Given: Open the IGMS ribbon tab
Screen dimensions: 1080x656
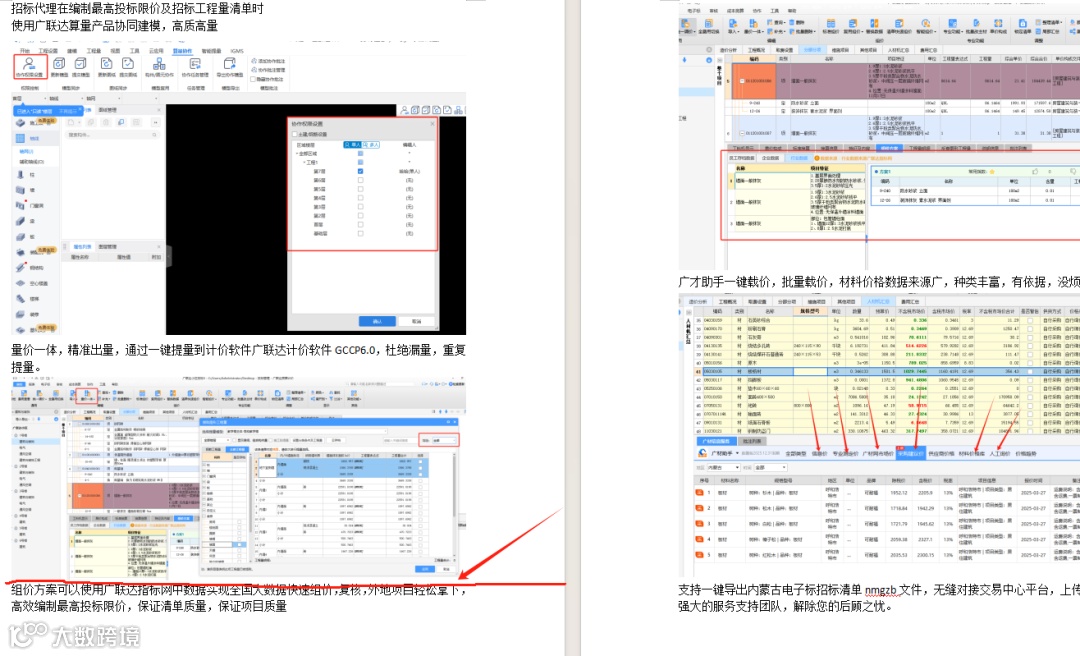Looking at the screenshot, I should [237, 51].
